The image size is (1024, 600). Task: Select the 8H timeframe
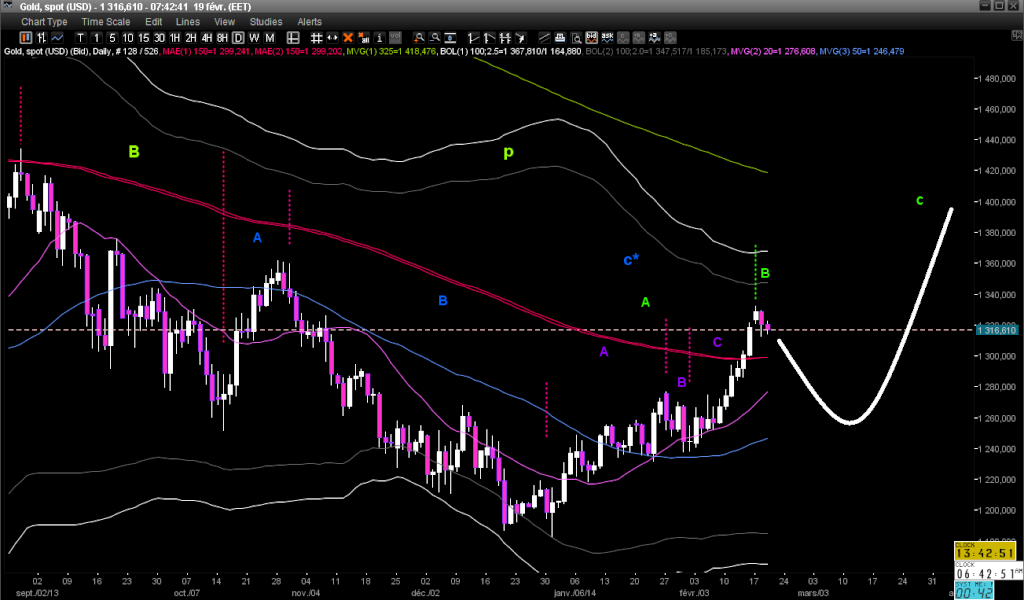point(222,38)
